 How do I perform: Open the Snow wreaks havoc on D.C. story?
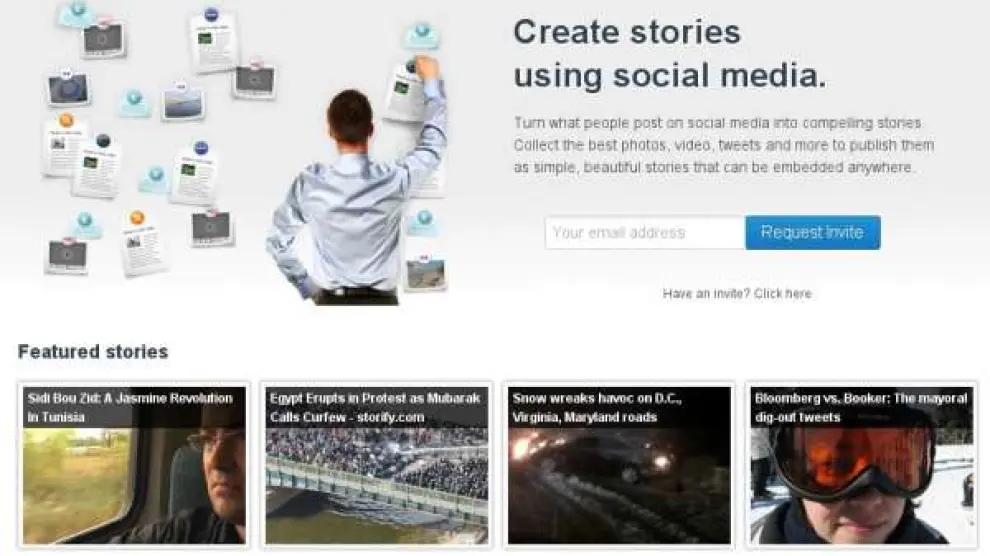coord(619,465)
